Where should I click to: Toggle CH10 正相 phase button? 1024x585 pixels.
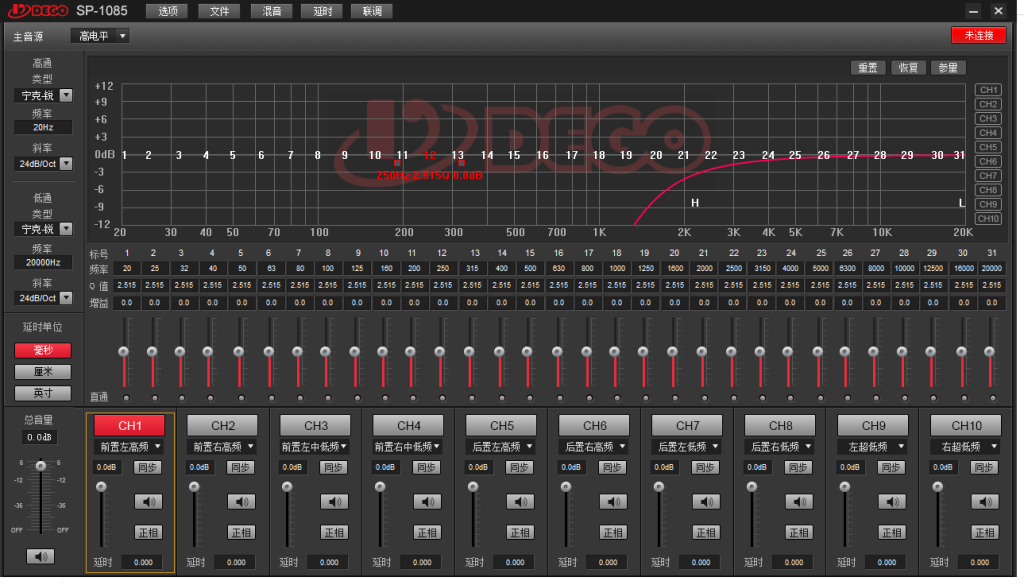[985, 533]
